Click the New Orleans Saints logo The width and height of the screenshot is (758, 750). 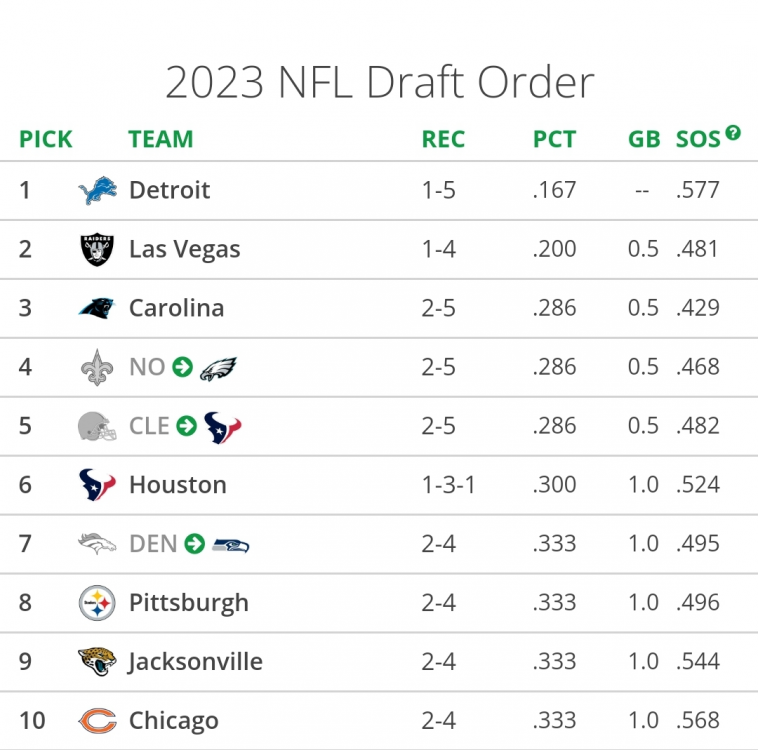[97, 367]
